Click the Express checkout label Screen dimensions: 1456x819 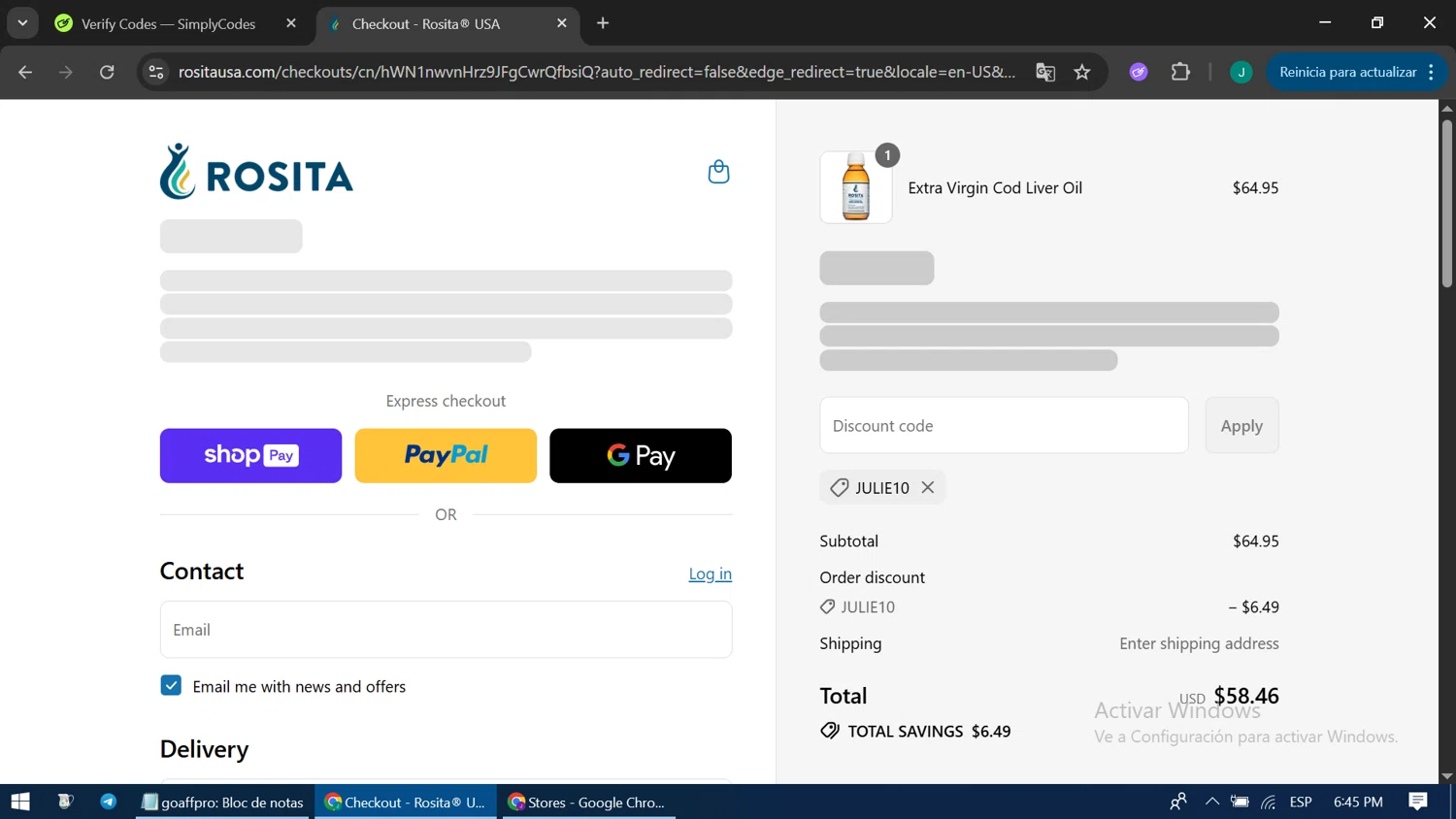coord(446,401)
